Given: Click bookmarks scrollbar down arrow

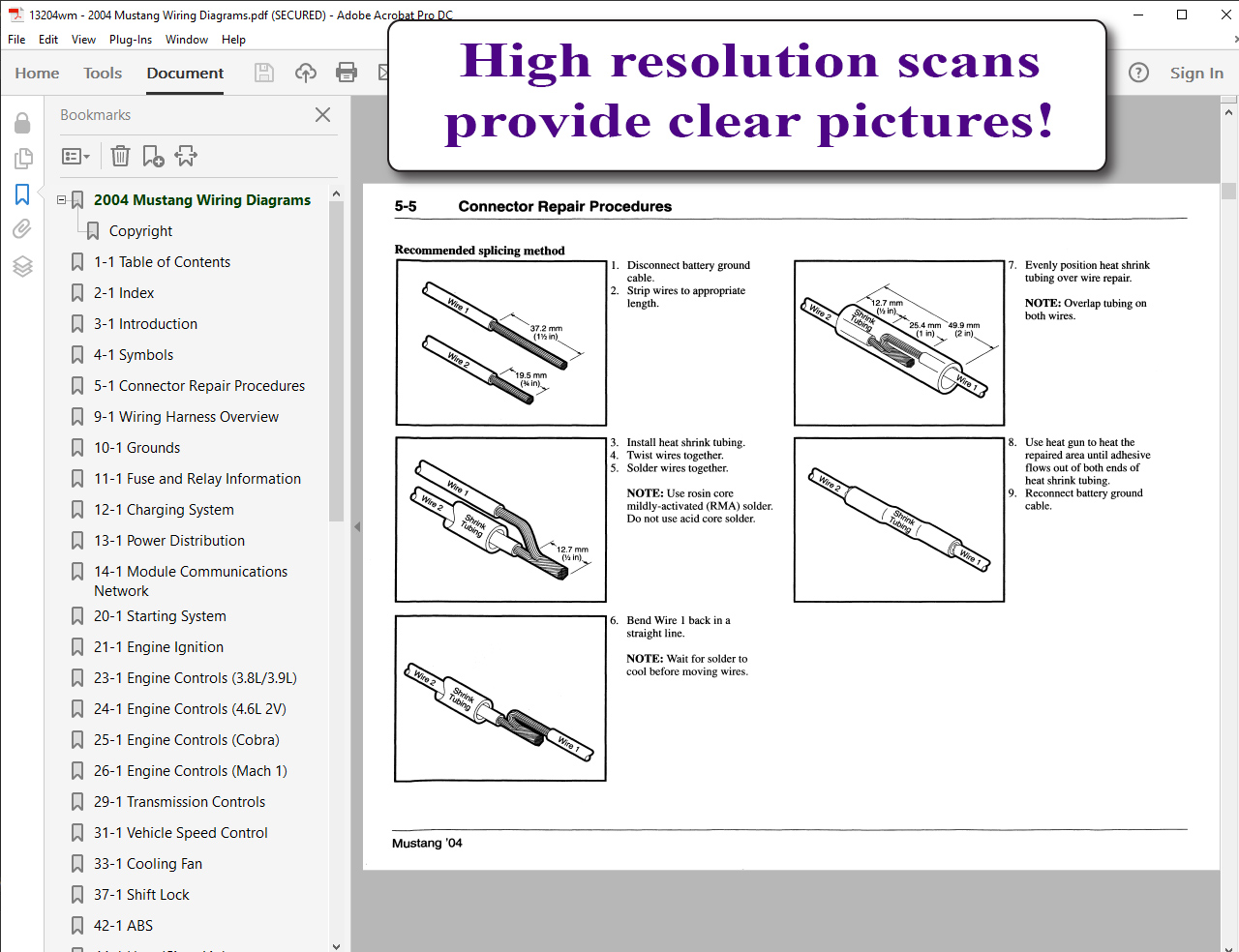Looking at the screenshot, I should (x=336, y=945).
